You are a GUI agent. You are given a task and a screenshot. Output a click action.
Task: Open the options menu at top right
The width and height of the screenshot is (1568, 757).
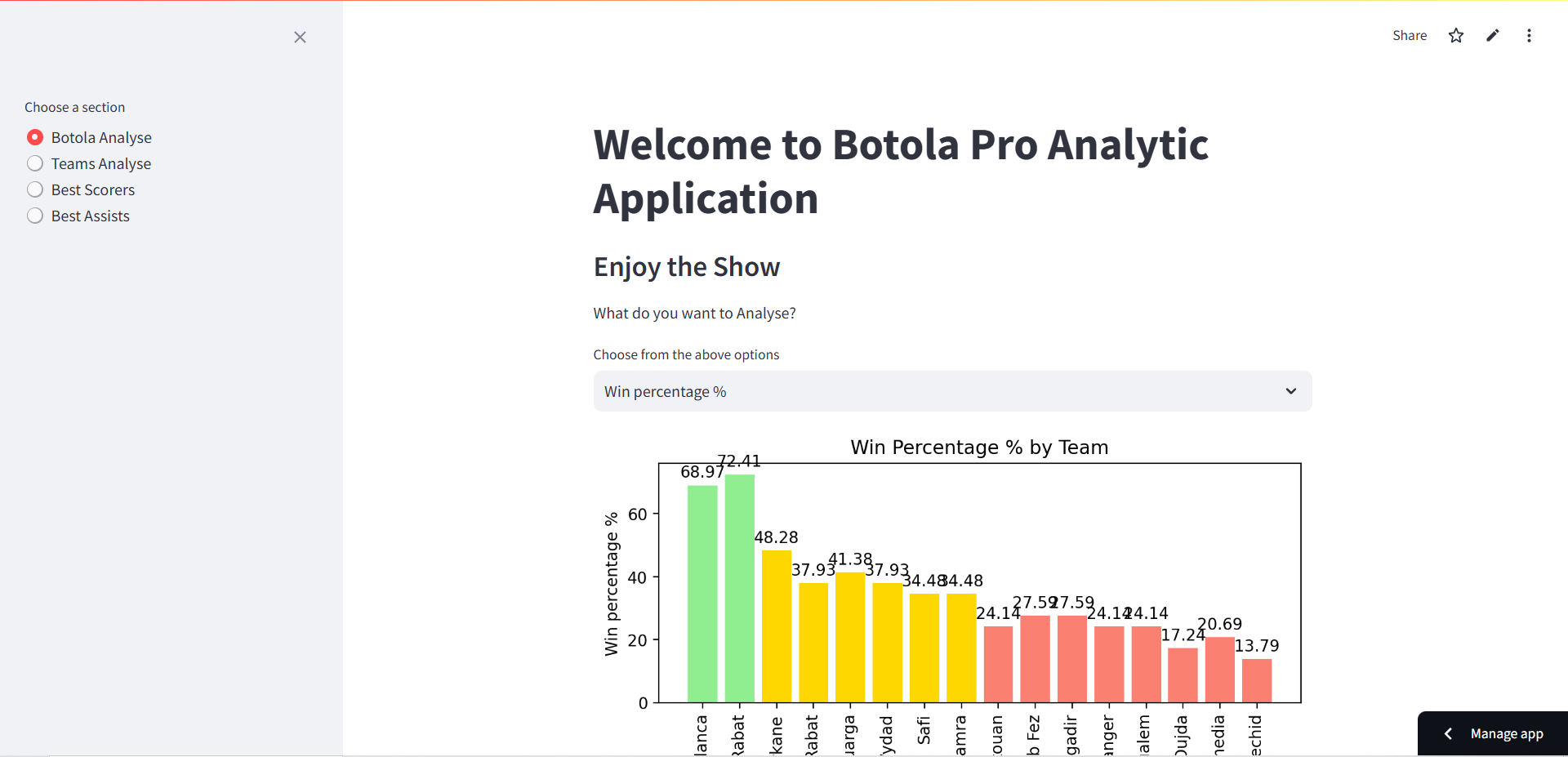[x=1530, y=35]
